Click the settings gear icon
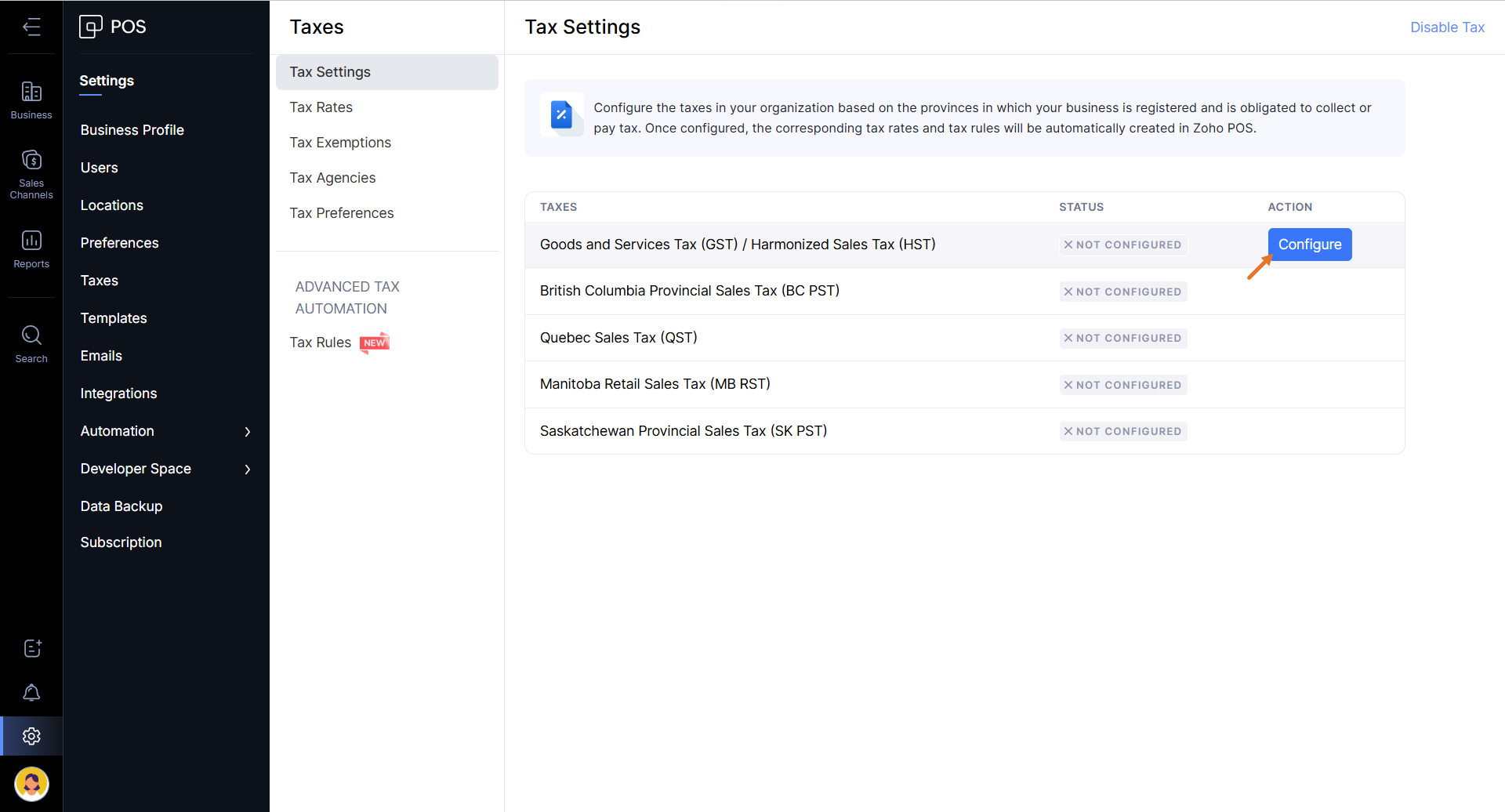Viewport: 1505px width, 812px height. click(x=31, y=736)
